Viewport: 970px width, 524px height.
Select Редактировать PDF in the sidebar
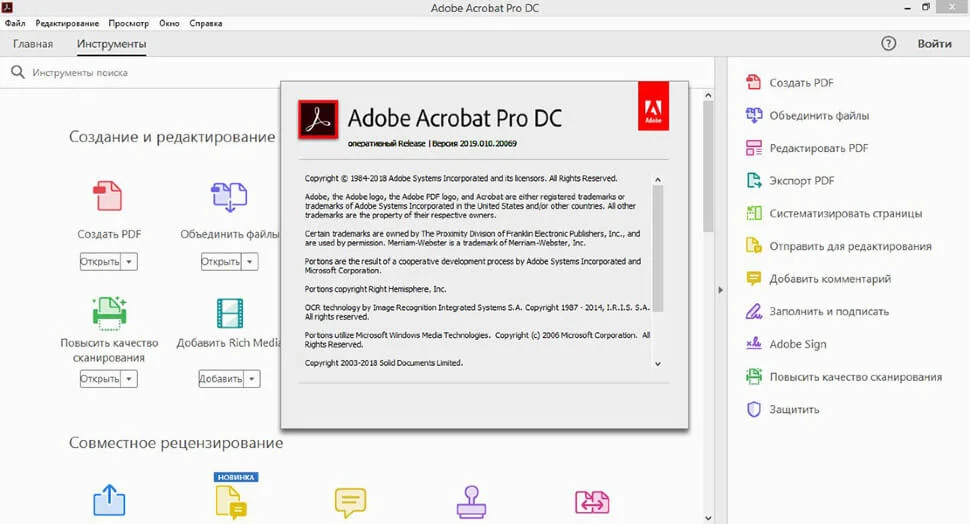[x=818, y=148]
